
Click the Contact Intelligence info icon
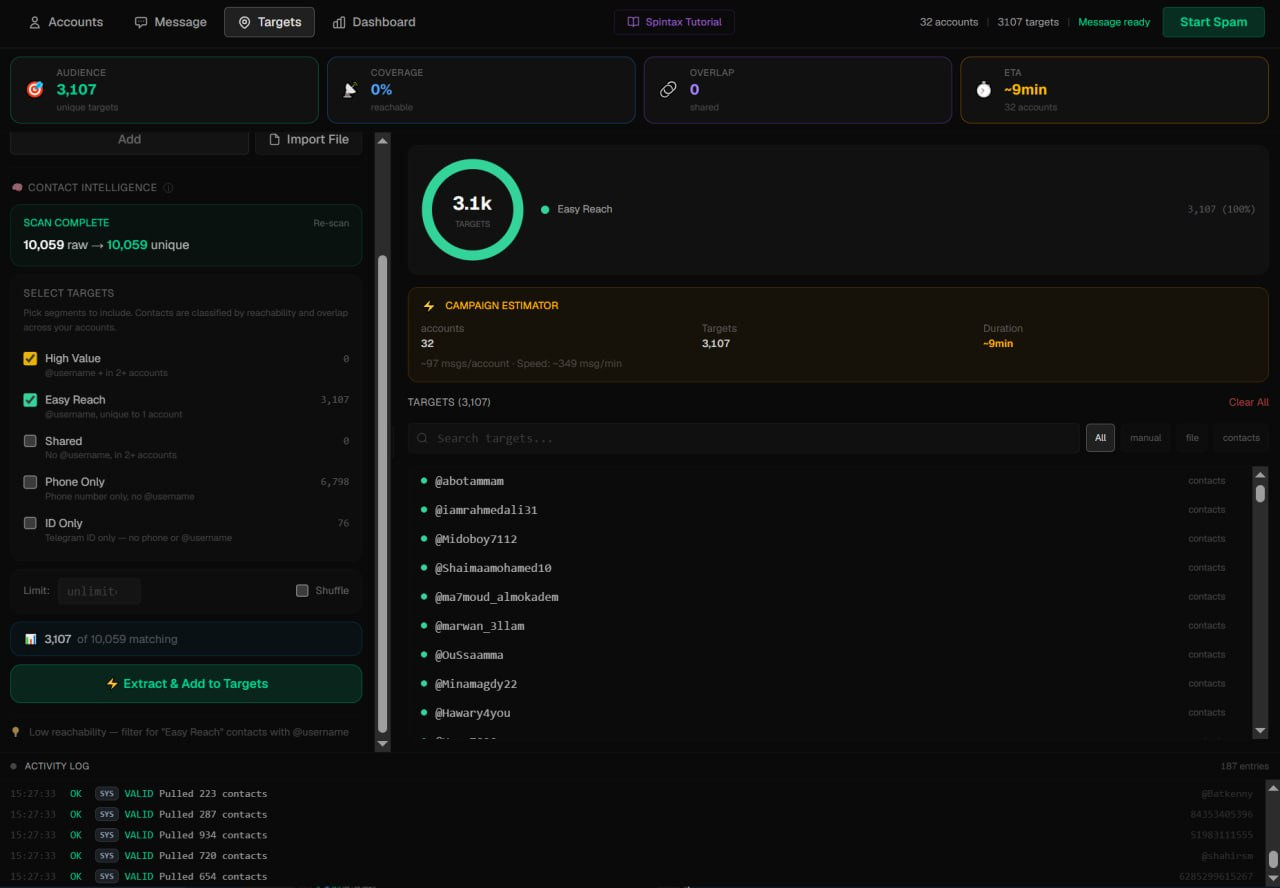168,188
